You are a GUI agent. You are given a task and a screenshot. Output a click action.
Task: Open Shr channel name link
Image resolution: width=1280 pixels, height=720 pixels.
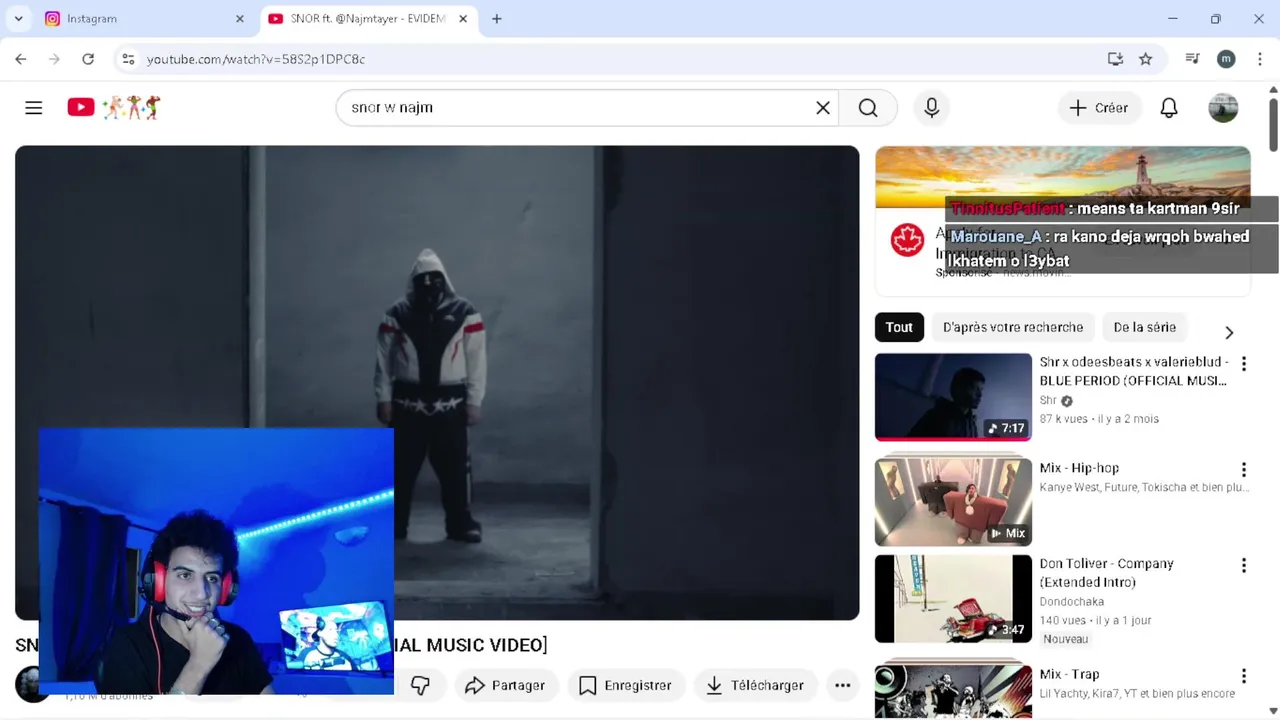pyautogui.click(x=1048, y=400)
